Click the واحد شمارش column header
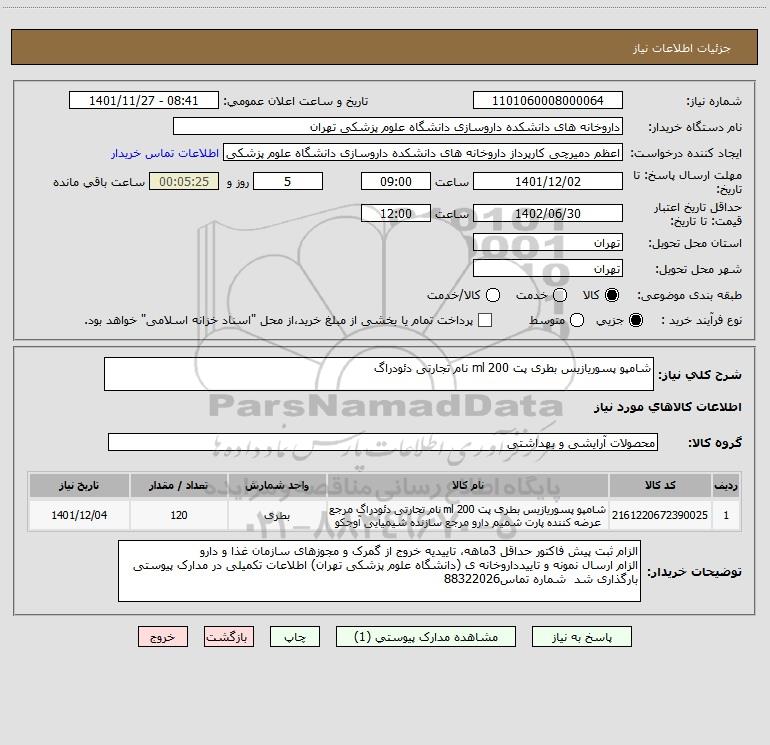This screenshot has width=770, height=745. click(277, 485)
